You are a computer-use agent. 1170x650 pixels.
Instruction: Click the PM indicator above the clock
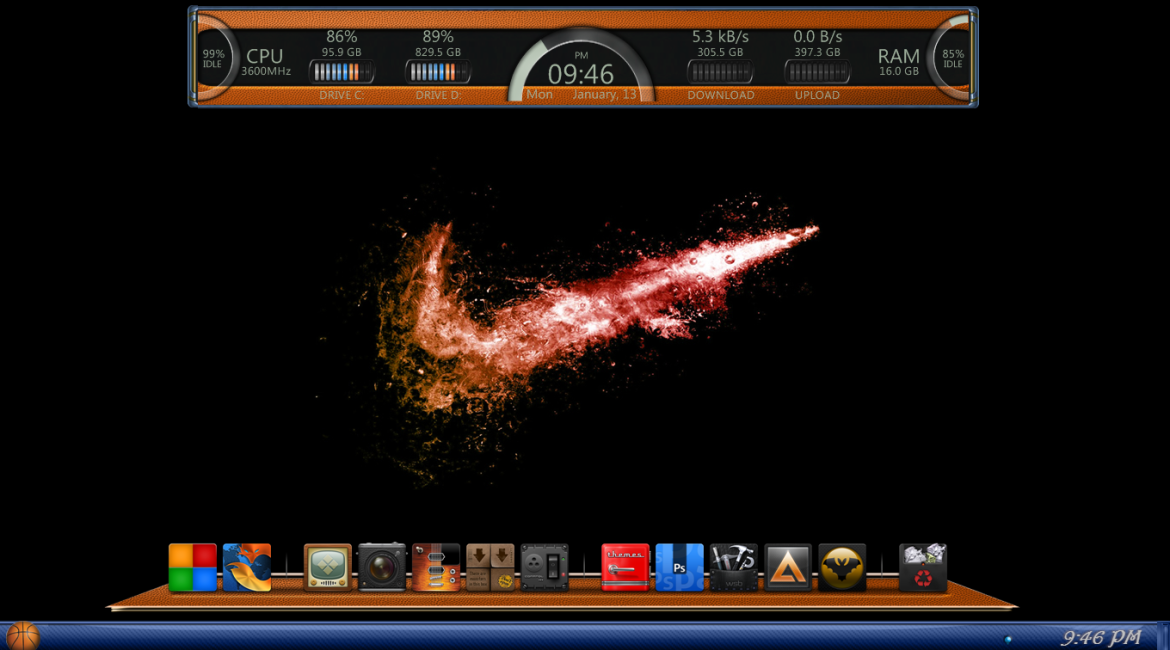pyautogui.click(x=581, y=55)
